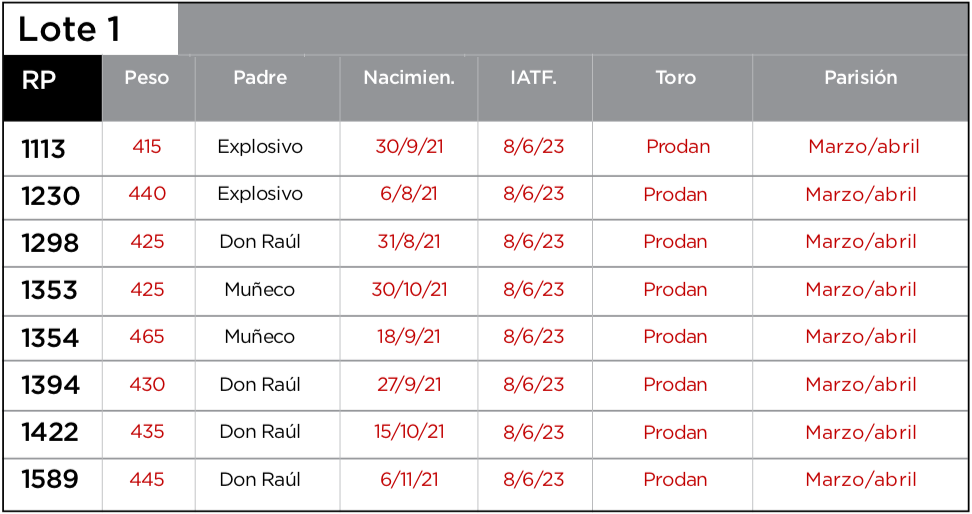Select the Parisión column header
The height and width of the screenshot is (514, 972).
pyautogui.click(x=860, y=78)
